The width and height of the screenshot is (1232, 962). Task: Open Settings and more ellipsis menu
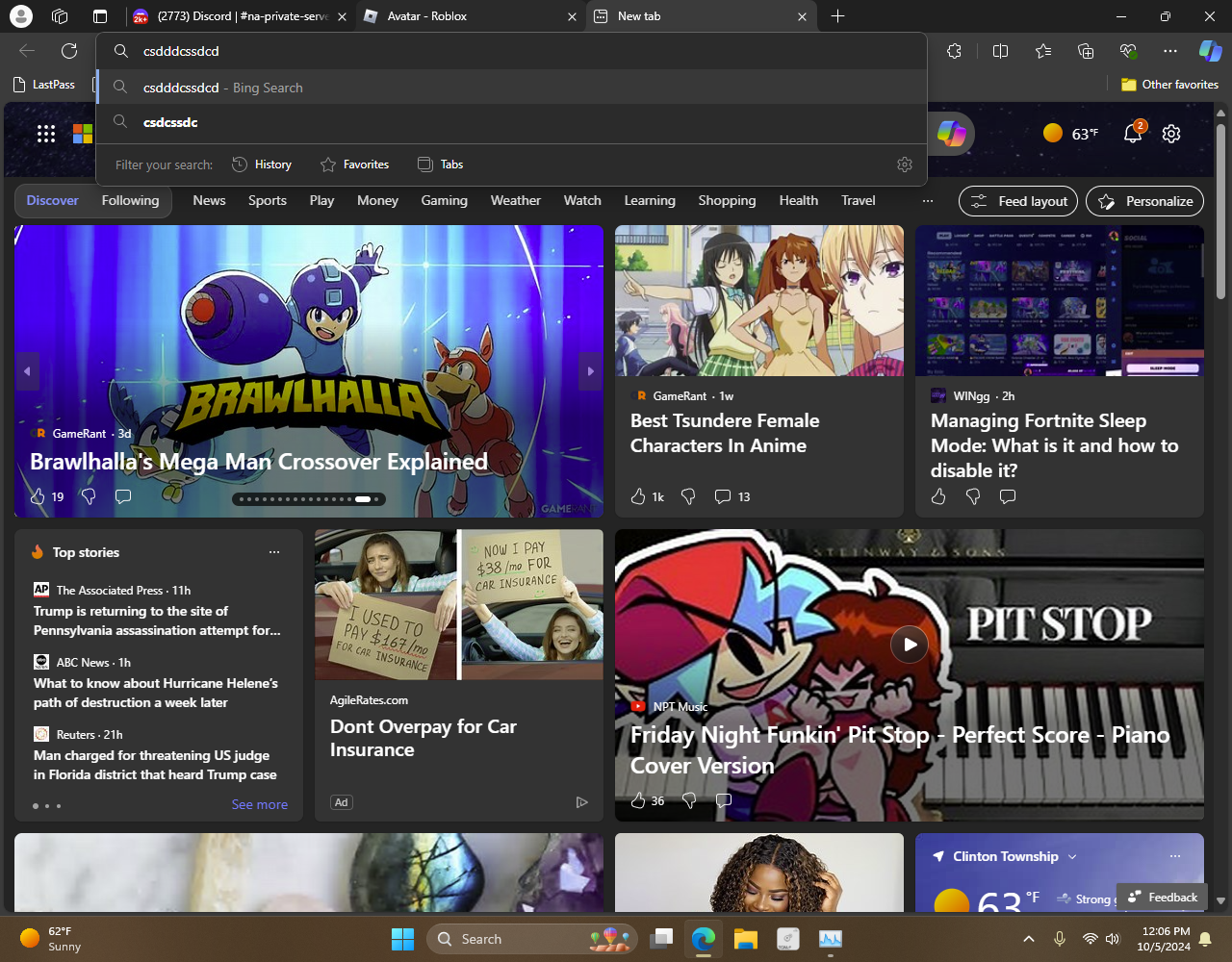pos(1170,51)
